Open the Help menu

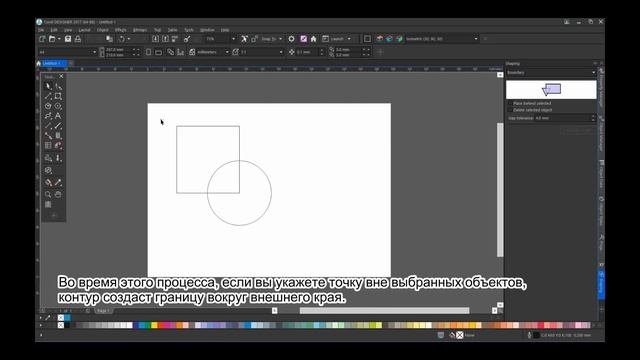[225, 30]
